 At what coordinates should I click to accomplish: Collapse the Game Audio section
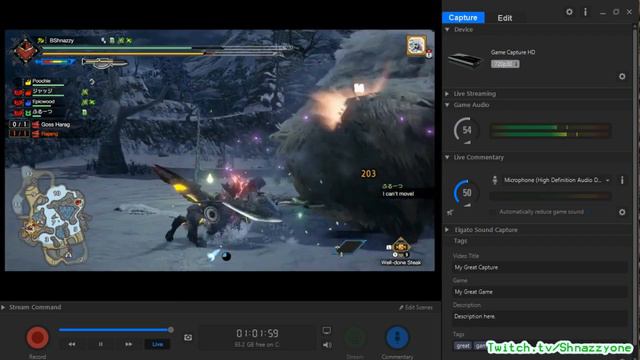click(x=447, y=105)
